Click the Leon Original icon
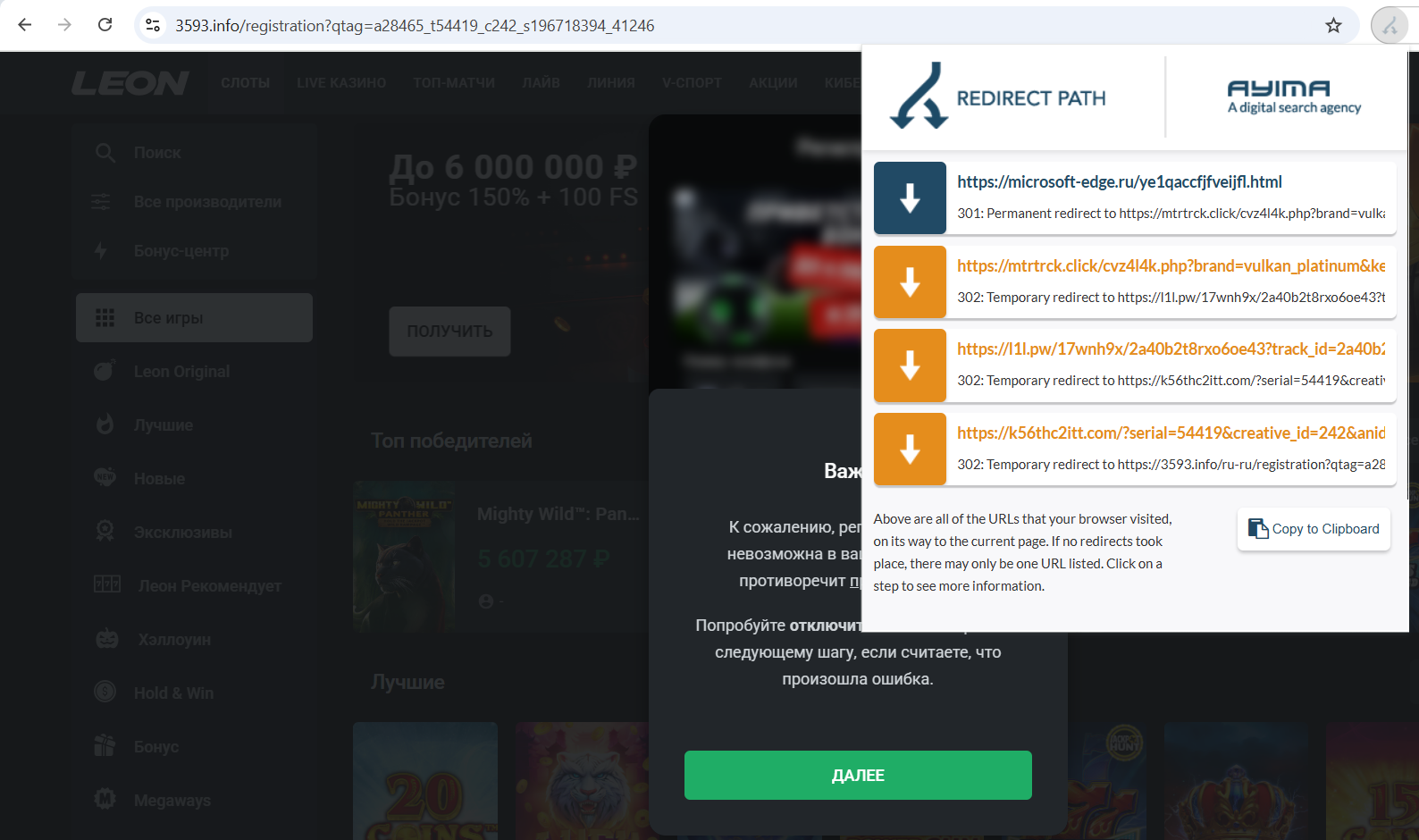The image size is (1419, 840). pos(105,370)
